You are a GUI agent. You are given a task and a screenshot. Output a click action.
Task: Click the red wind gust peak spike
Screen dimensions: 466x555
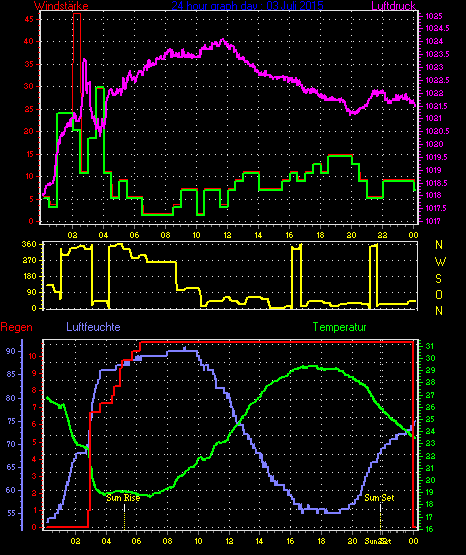[x=77, y=14]
